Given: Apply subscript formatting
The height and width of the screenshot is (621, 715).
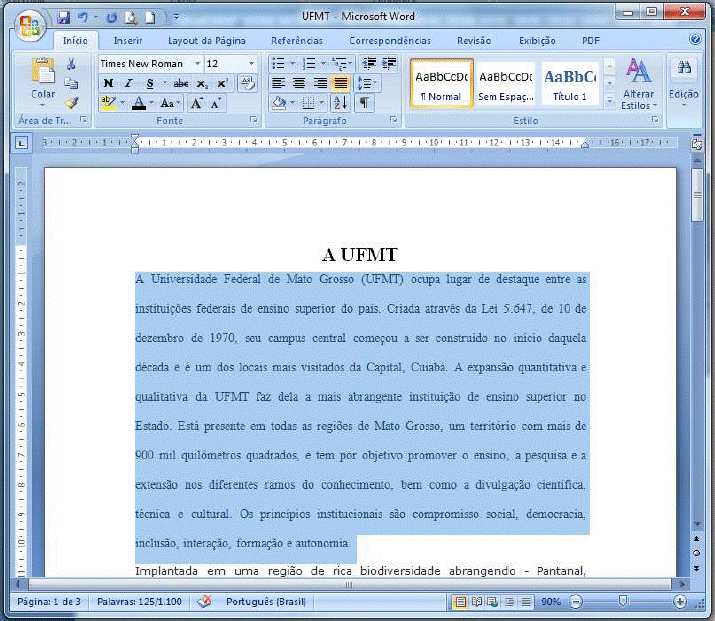Looking at the screenshot, I should tap(202, 84).
